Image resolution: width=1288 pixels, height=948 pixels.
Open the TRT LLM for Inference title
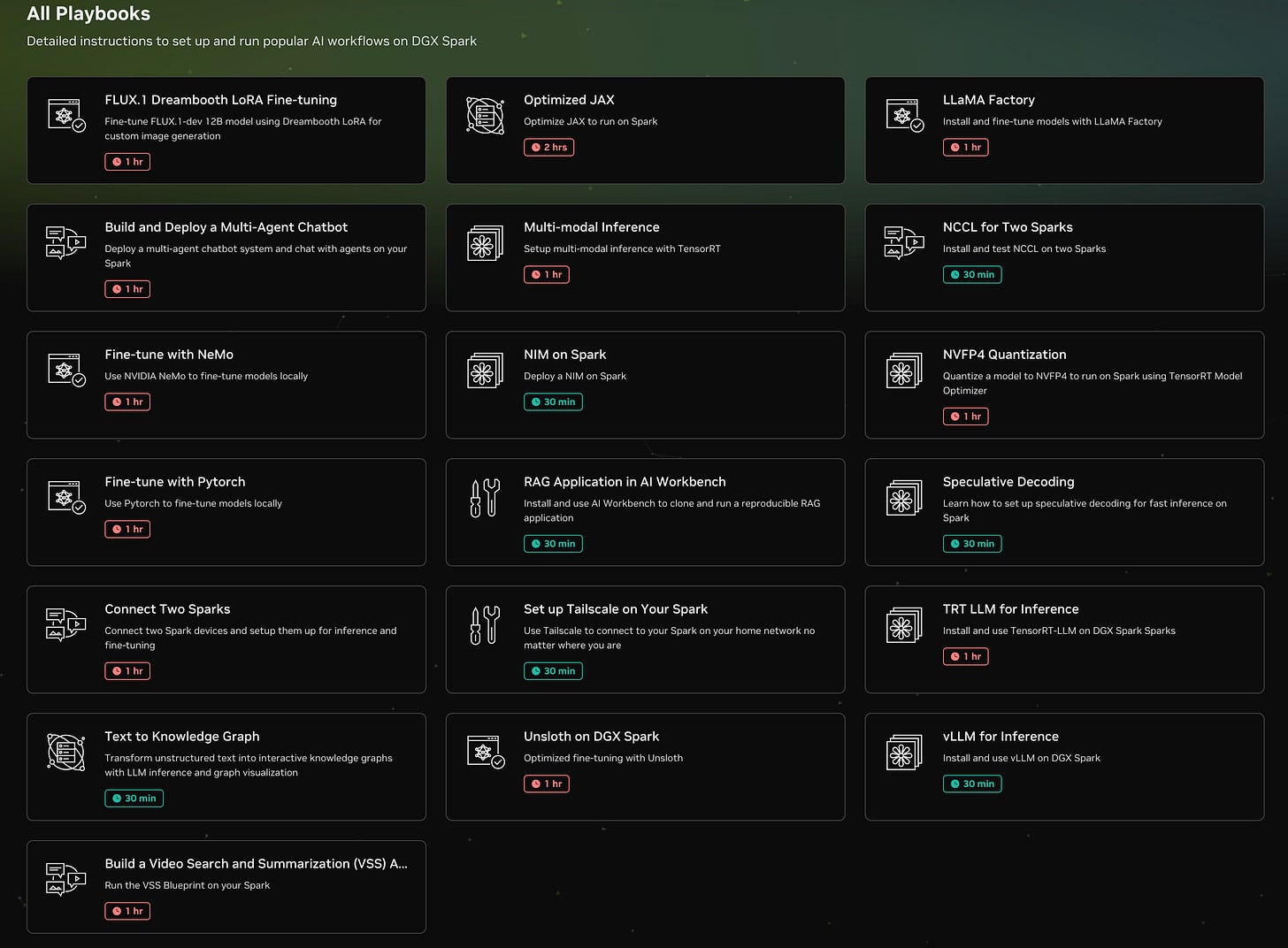pyautogui.click(x=1010, y=609)
